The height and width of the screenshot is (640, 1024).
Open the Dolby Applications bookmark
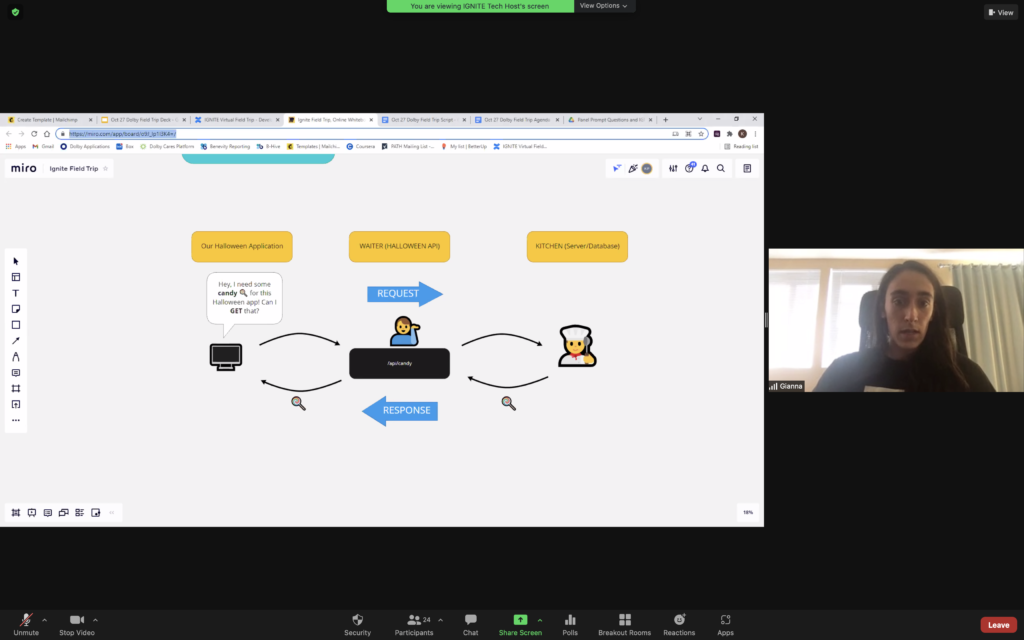tap(85, 146)
